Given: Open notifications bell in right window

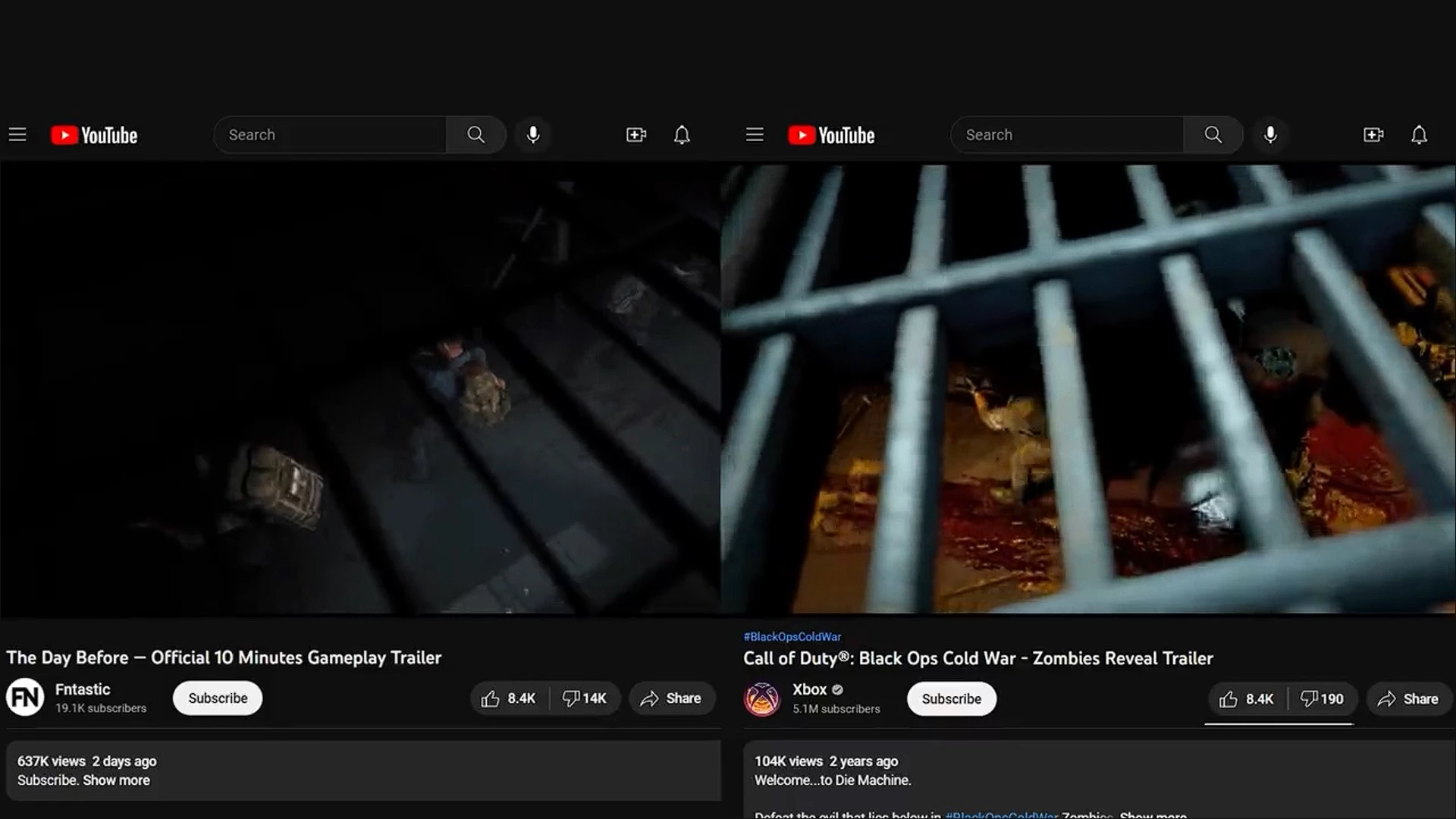Looking at the screenshot, I should (1419, 135).
